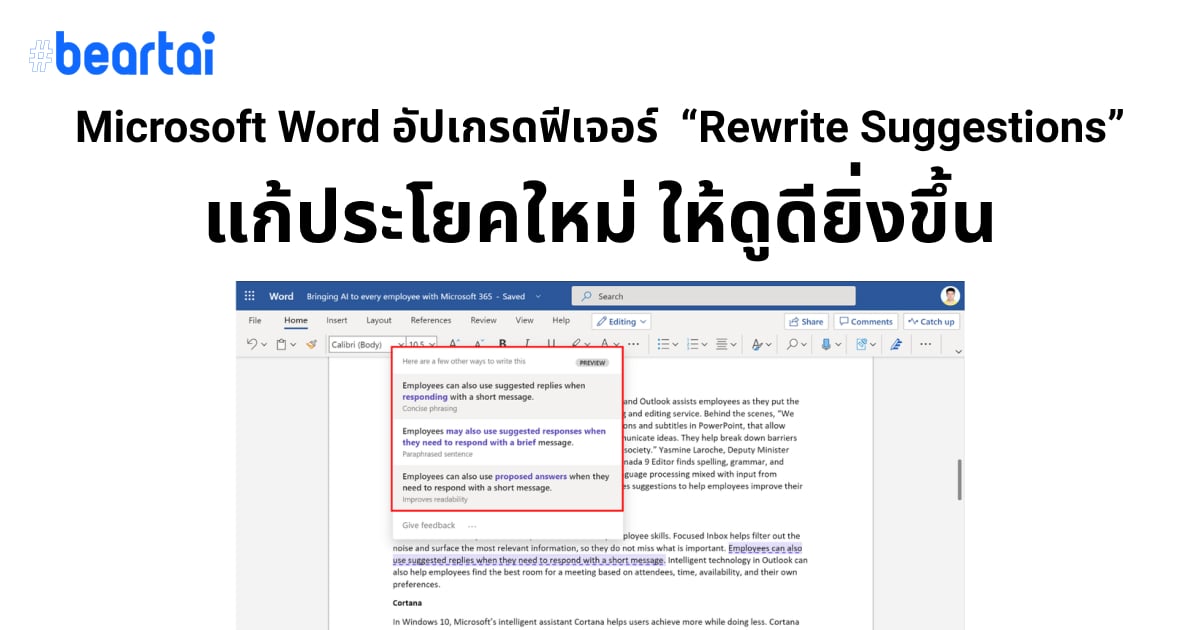Open the Help tab
The image size is (1200, 630).
561,321
